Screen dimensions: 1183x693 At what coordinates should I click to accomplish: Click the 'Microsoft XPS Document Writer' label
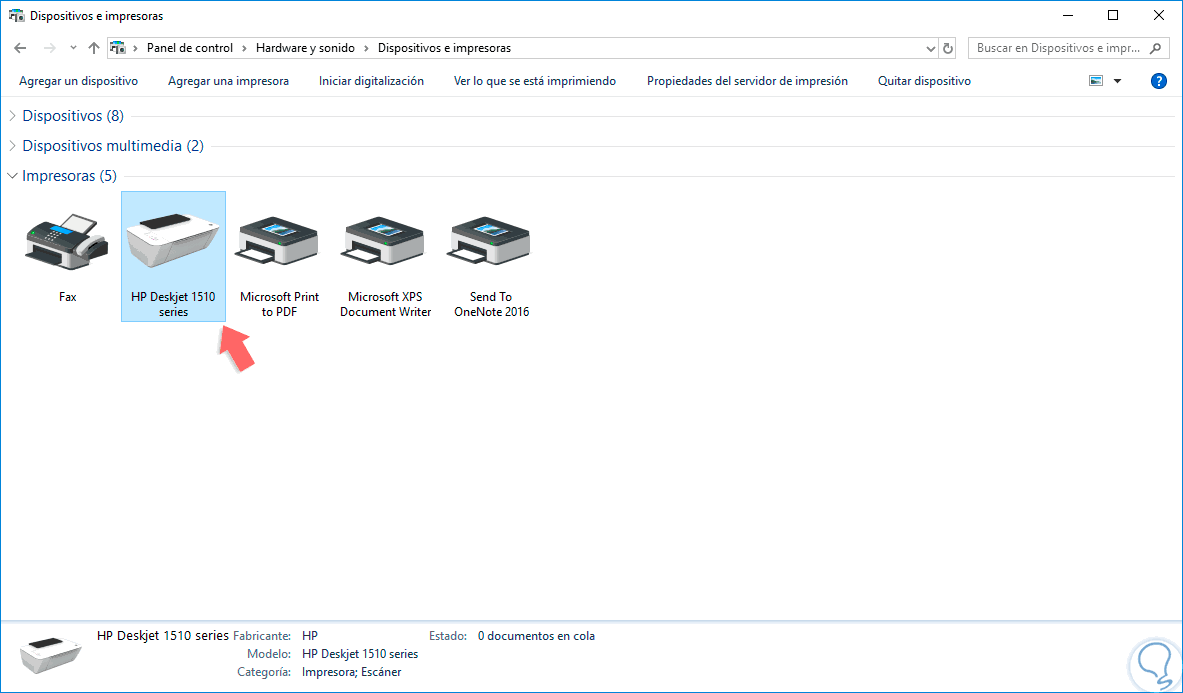pyautogui.click(x=385, y=304)
